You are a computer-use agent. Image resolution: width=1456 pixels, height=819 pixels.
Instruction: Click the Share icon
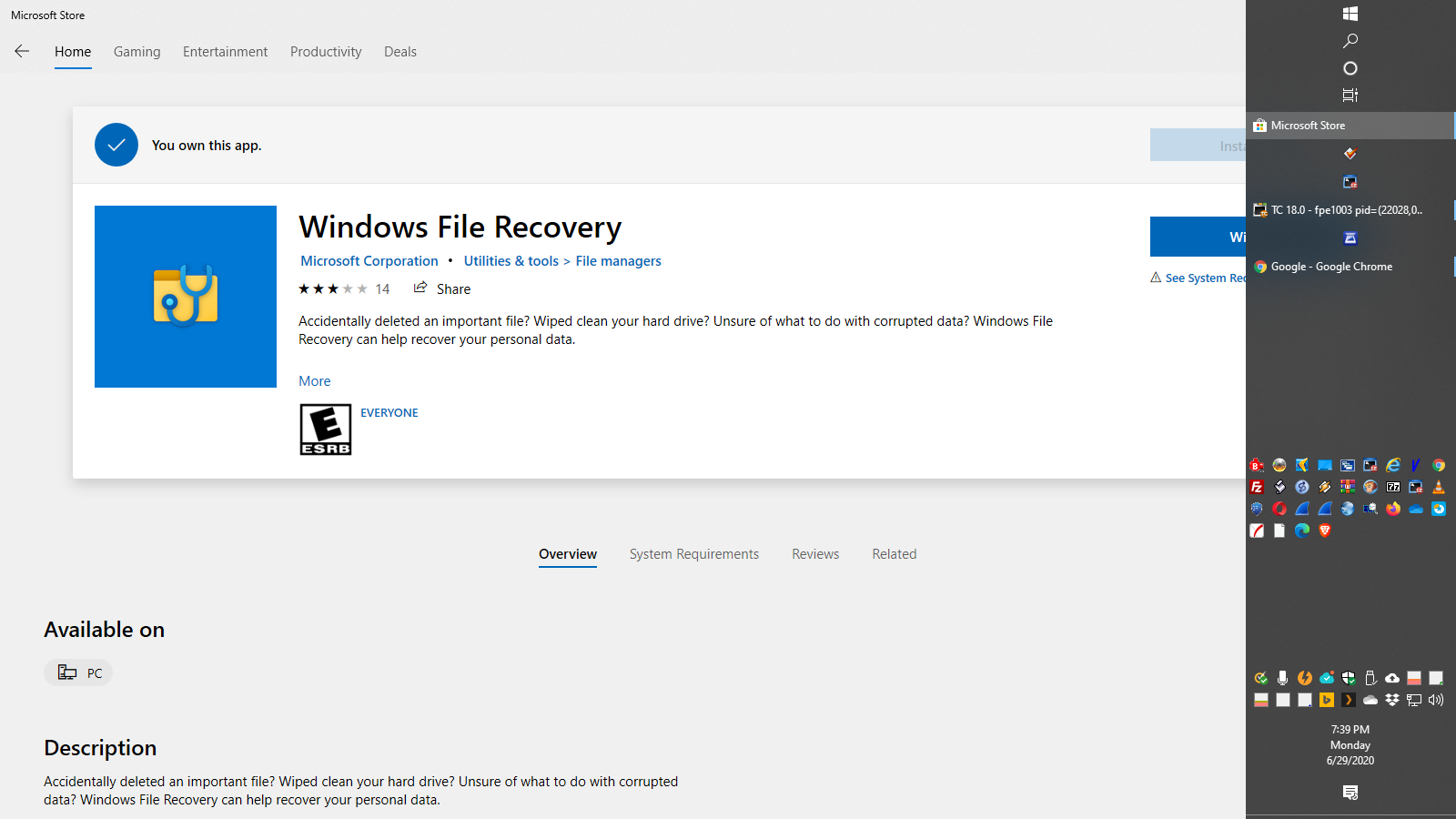pyautogui.click(x=420, y=288)
